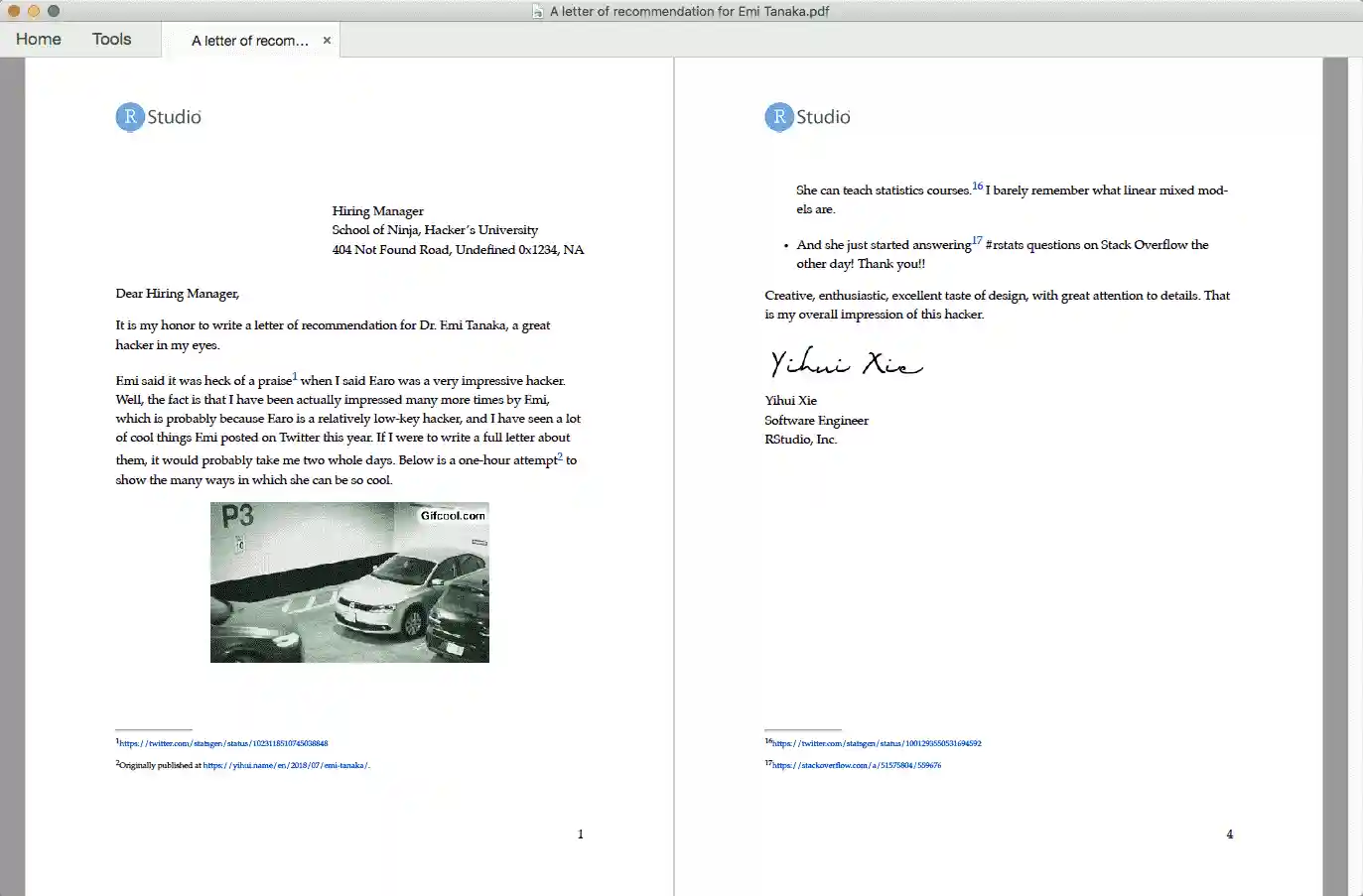The width and height of the screenshot is (1363, 896).
Task: Click the PDF file icon in the title bar
Action: click(538, 11)
